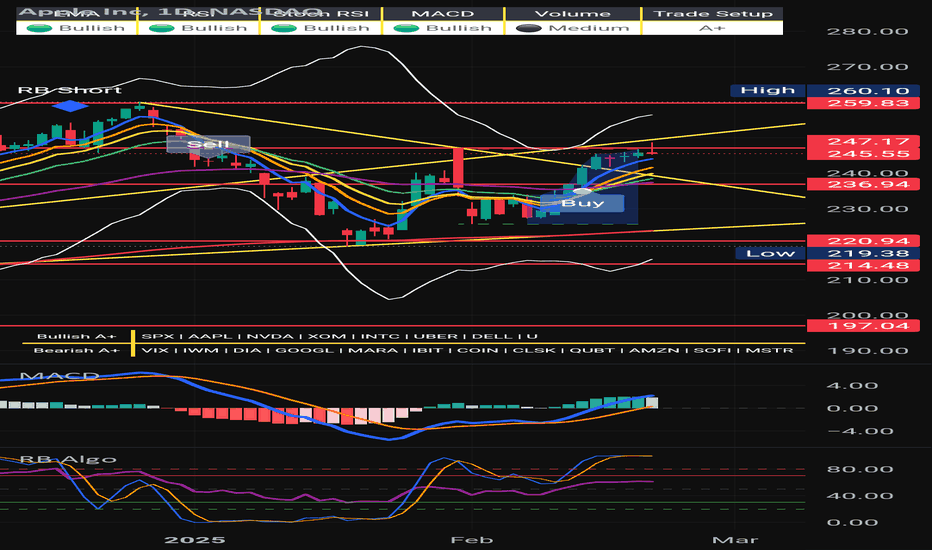The width and height of the screenshot is (932, 550).
Task: Click the 197.04 red price tag
Action: click(x=863, y=326)
